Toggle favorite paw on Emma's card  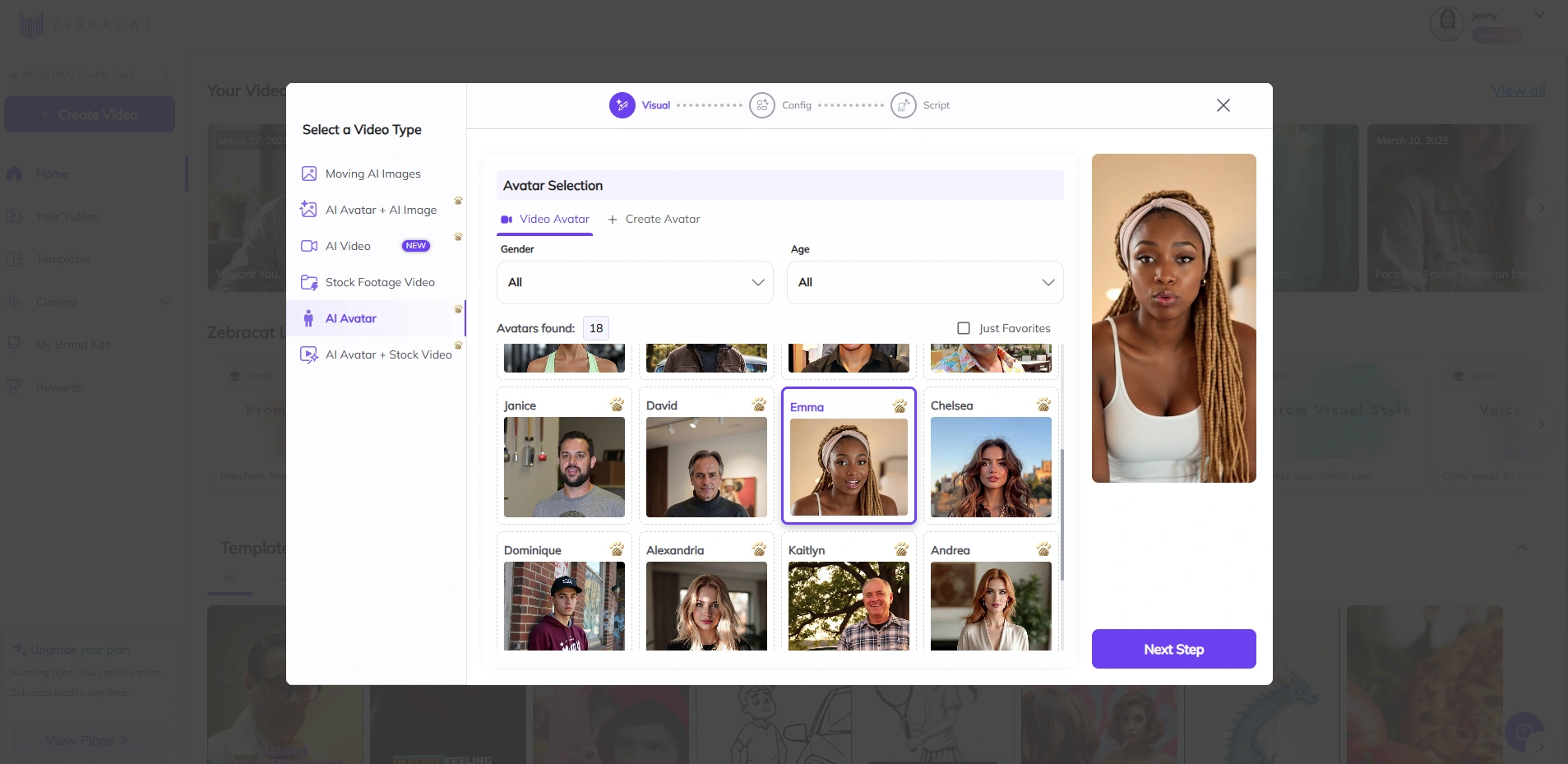900,406
